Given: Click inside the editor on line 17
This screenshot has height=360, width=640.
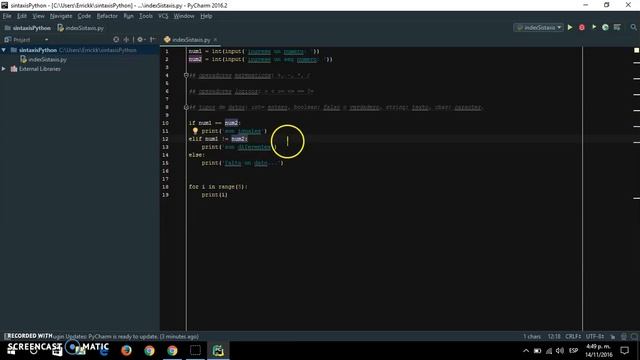Looking at the screenshot, I should point(384,179).
